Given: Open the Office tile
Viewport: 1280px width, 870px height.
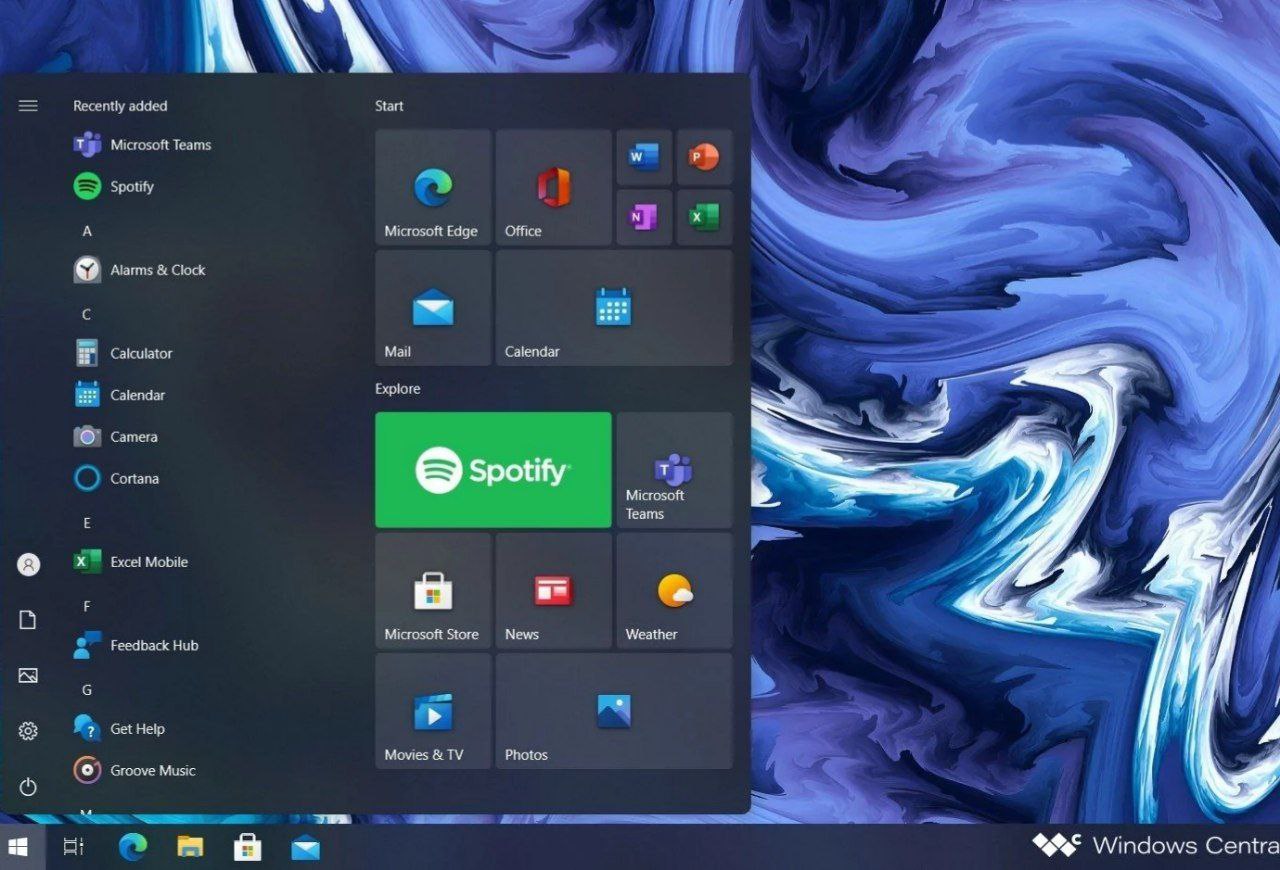Looking at the screenshot, I should (553, 187).
